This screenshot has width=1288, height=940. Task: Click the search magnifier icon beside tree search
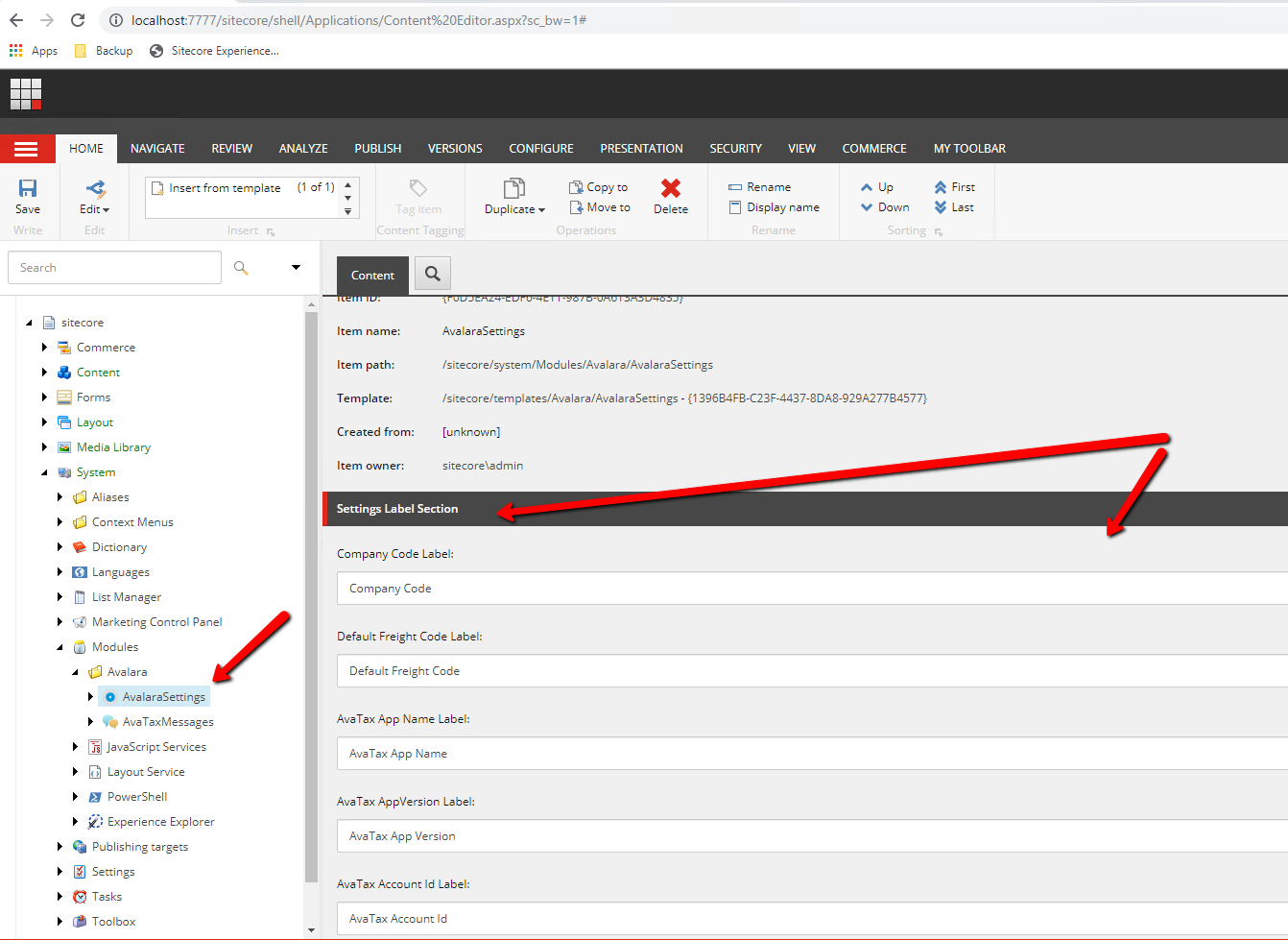pyautogui.click(x=241, y=268)
